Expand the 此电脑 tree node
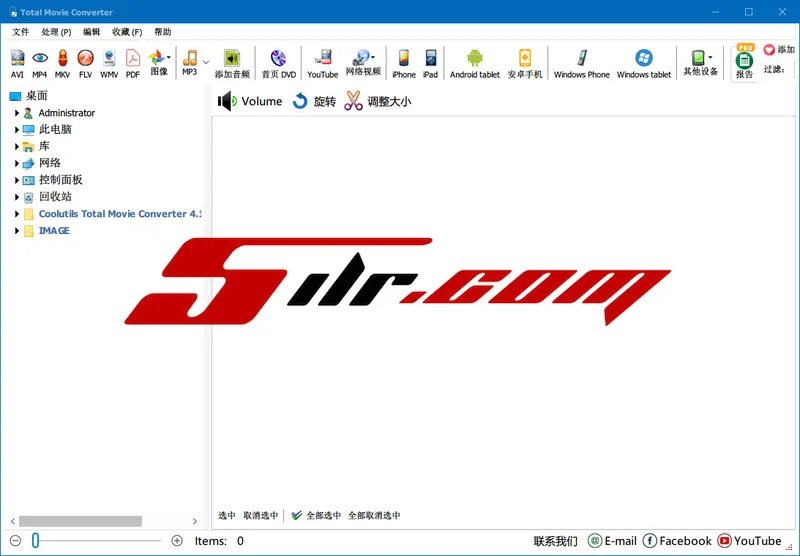The width and height of the screenshot is (800, 556). [x=16, y=130]
